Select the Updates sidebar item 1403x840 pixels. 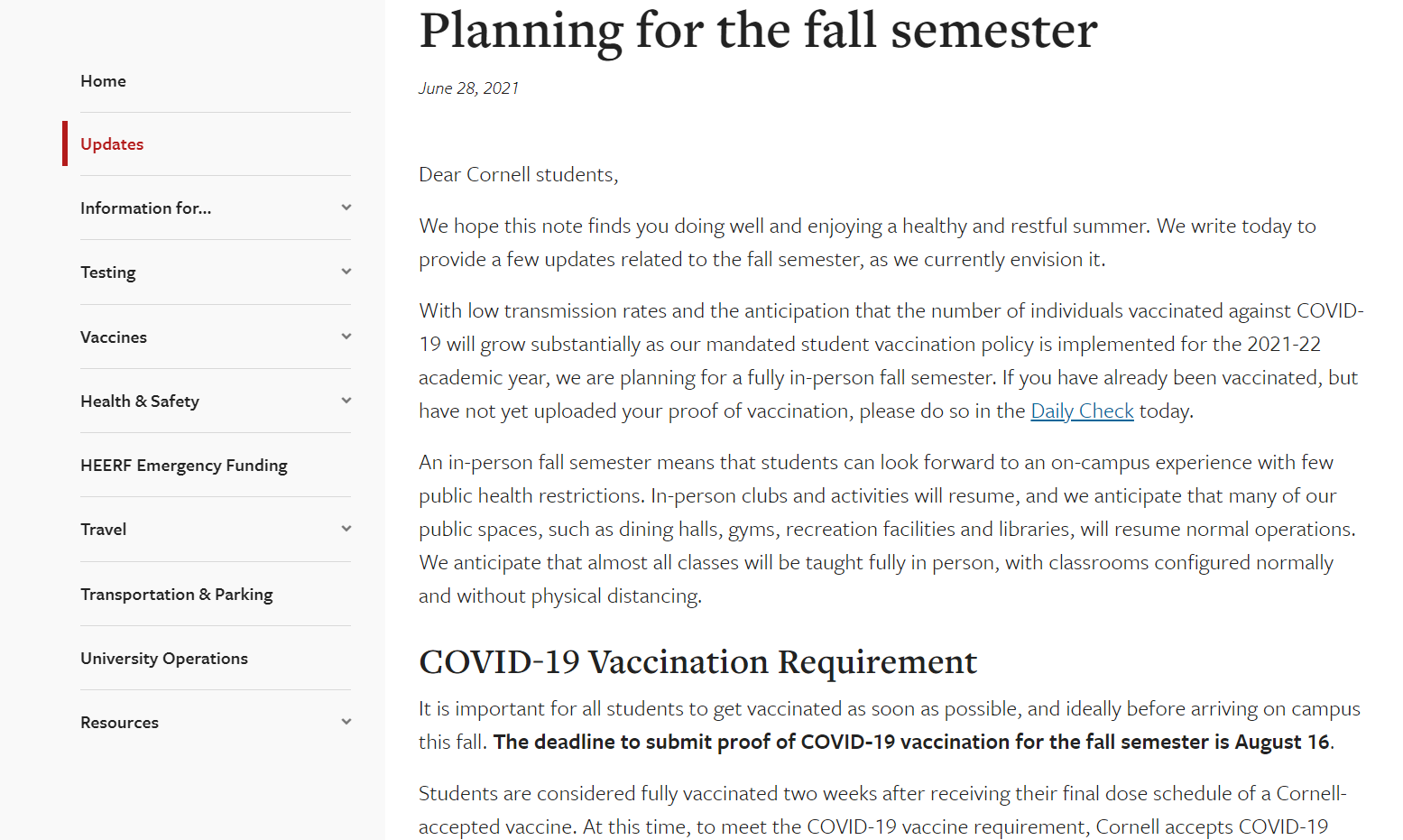(x=112, y=144)
